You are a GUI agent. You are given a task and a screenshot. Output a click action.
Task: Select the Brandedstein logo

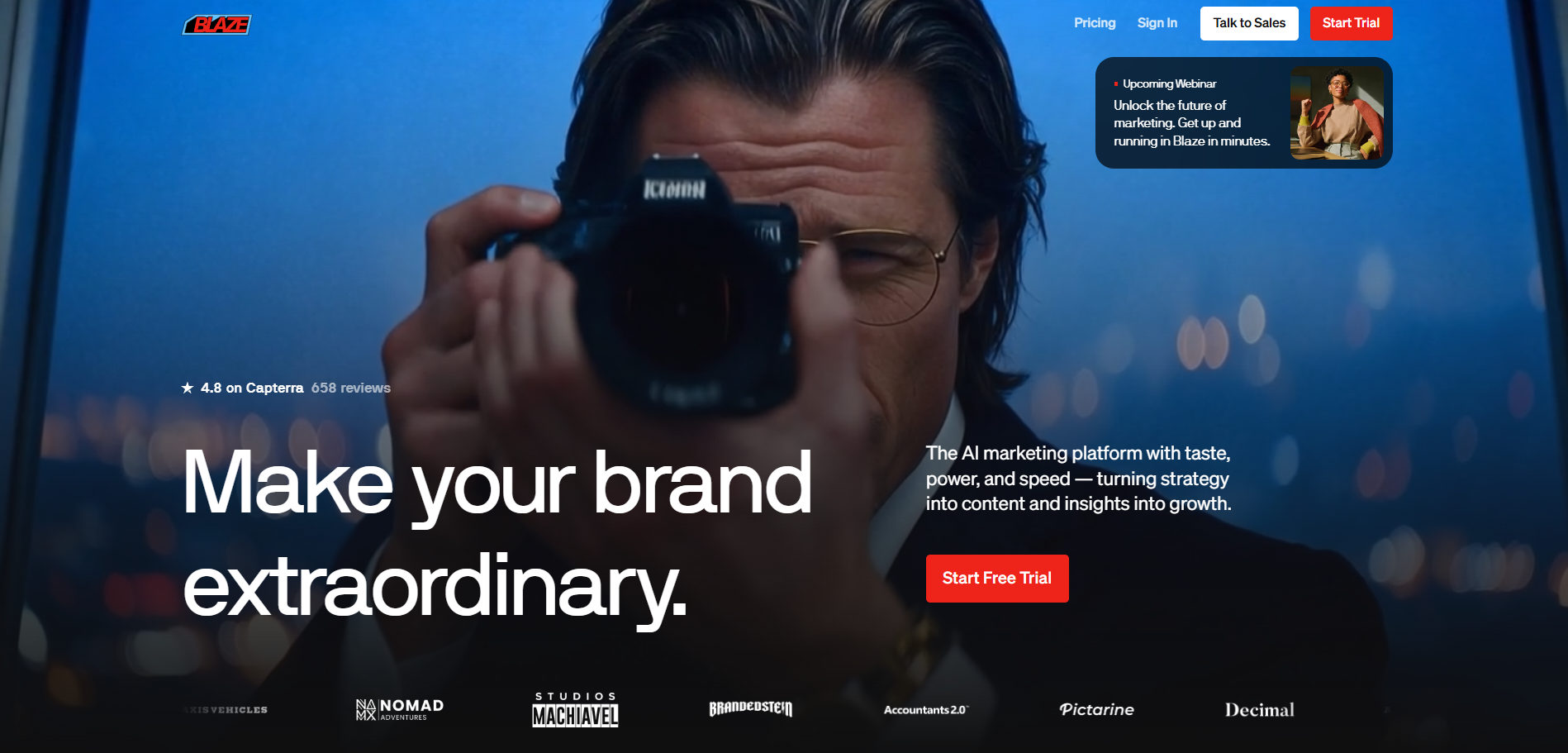[751, 708]
